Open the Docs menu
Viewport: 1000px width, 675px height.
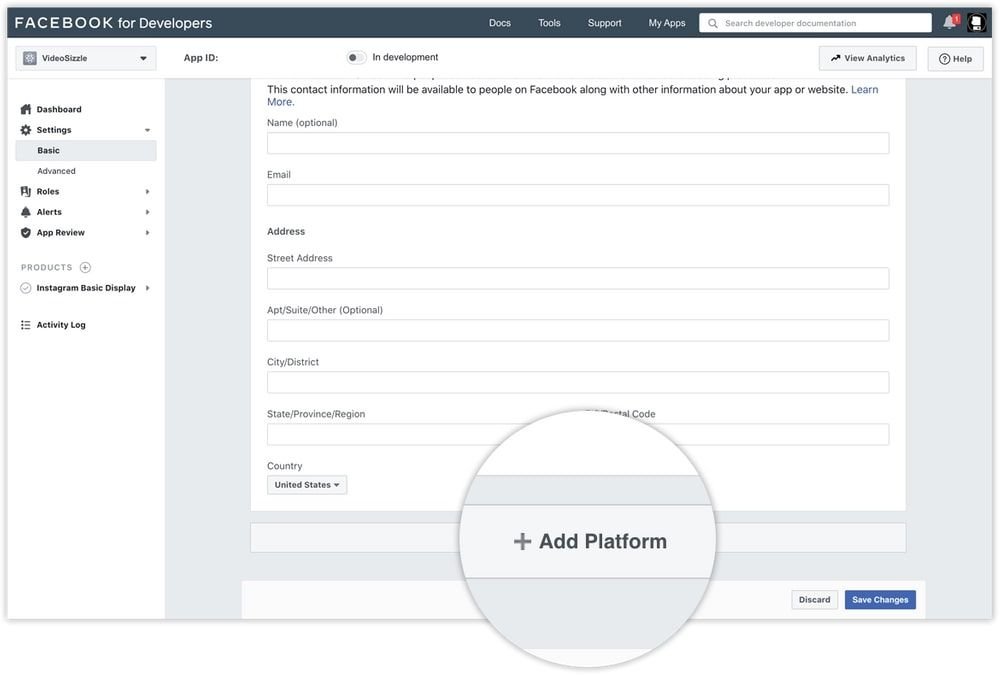(499, 23)
